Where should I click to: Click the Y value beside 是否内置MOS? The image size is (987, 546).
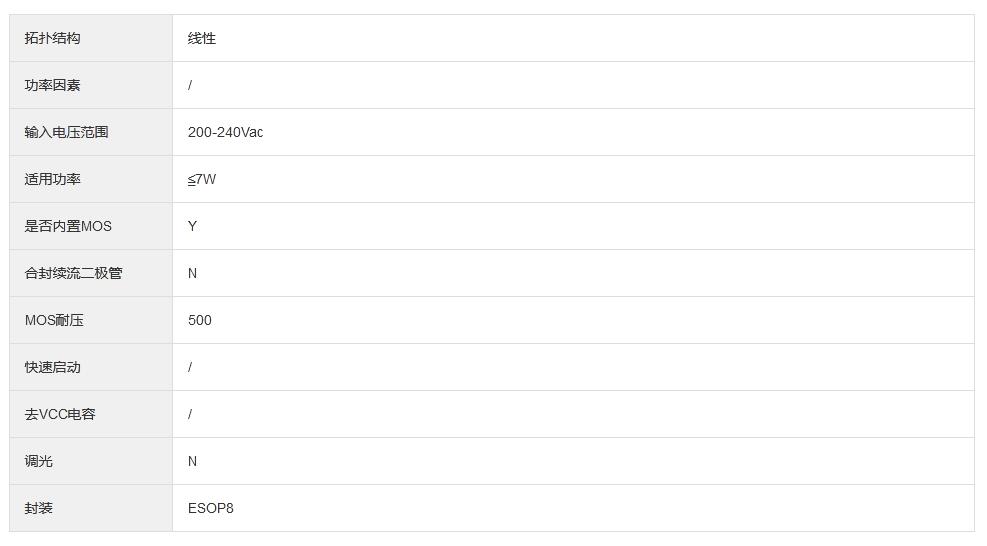click(192, 226)
